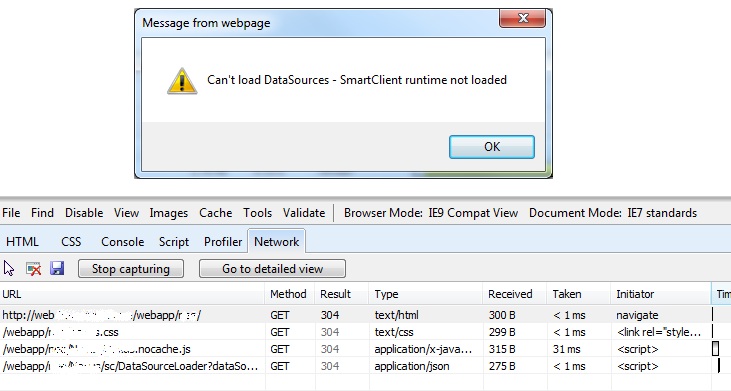This screenshot has width=731, height=391.
Task: Open the Validate menu
Action: (x=304, y=213)
